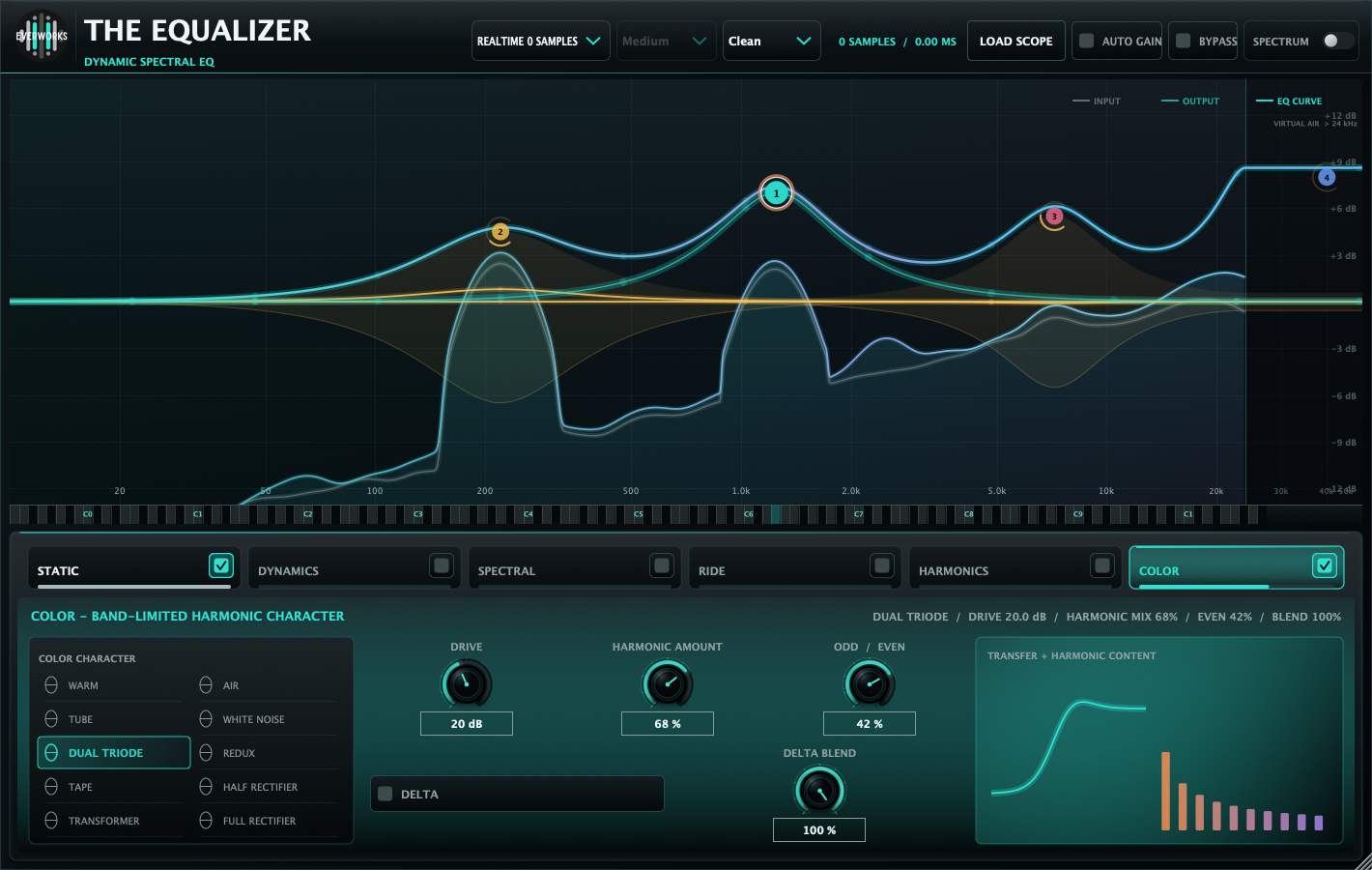The image size is (1372, 870).
Task: Click the Harmonic Amount 68 % field
Action: pyautogui.click(x=668, y=723)
